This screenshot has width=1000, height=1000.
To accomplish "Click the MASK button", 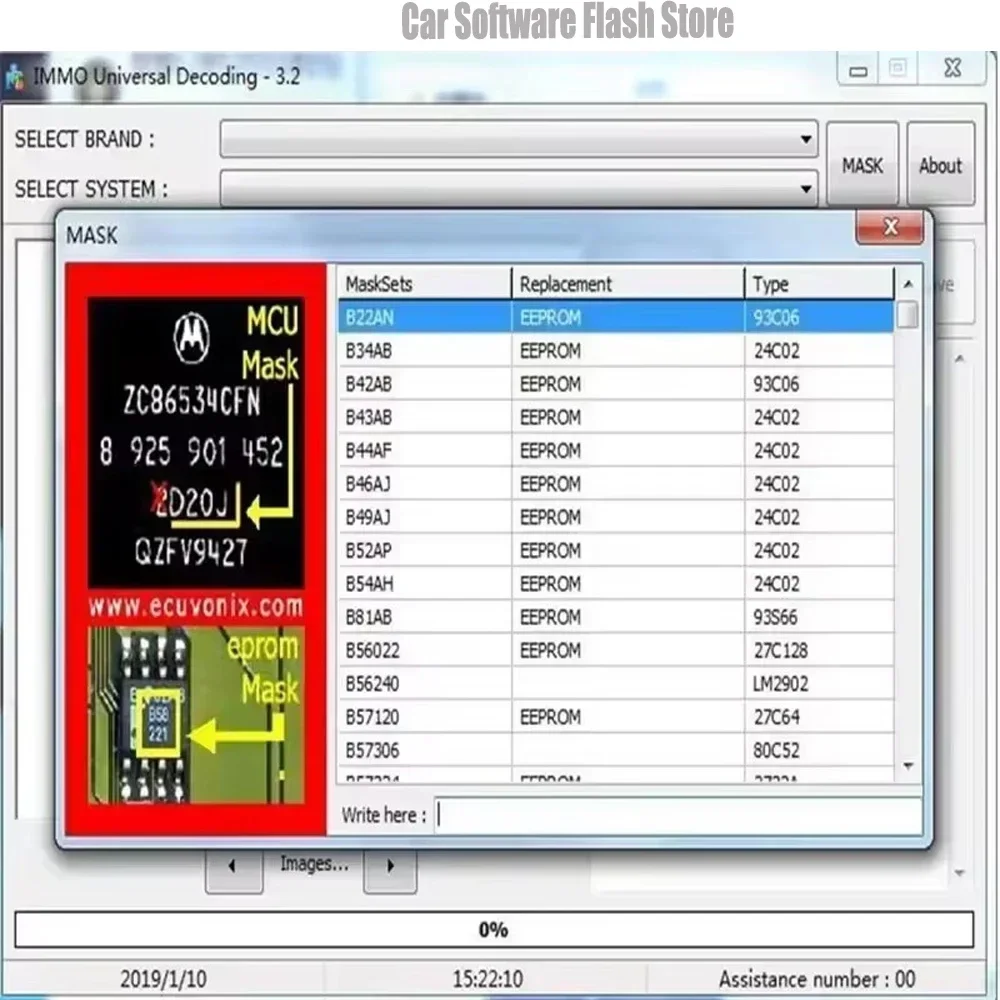I will coord(862,165).
